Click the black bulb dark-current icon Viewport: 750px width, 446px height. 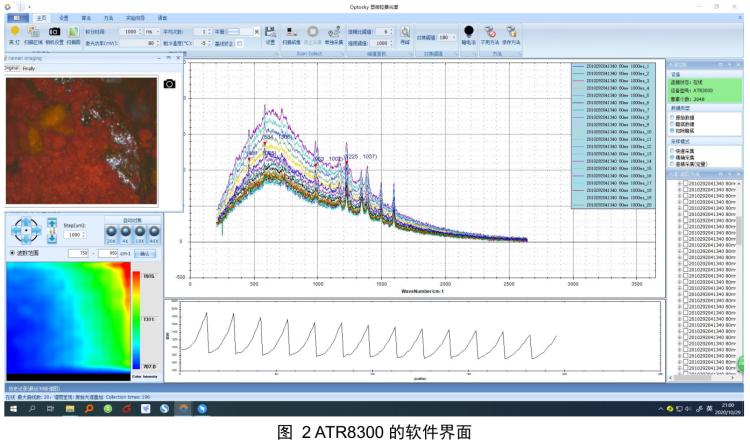pos(468,32)
